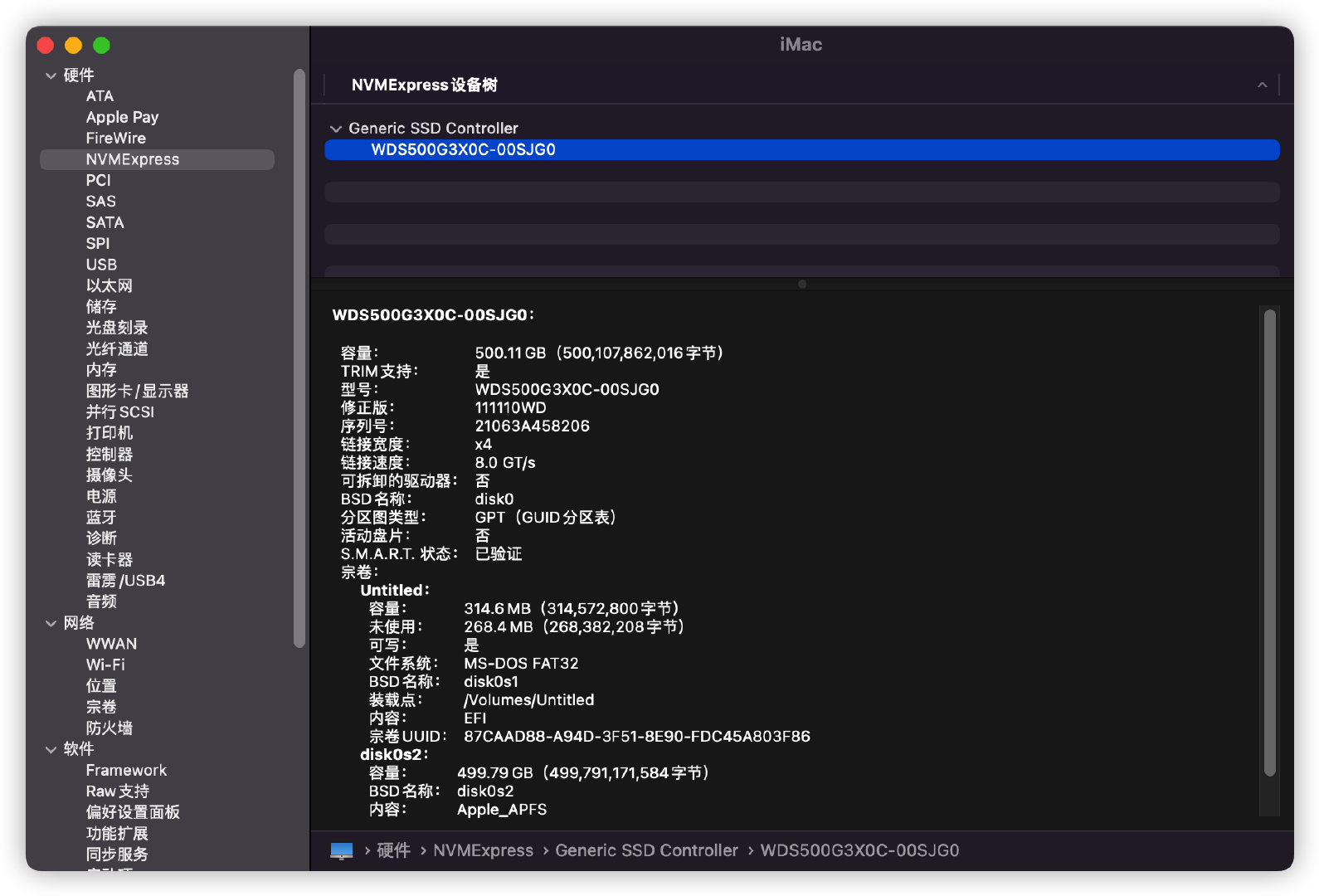Click the MS-DOS FAT32 file system value
The width and height of the screenshot is (1319, 896).
521,664
